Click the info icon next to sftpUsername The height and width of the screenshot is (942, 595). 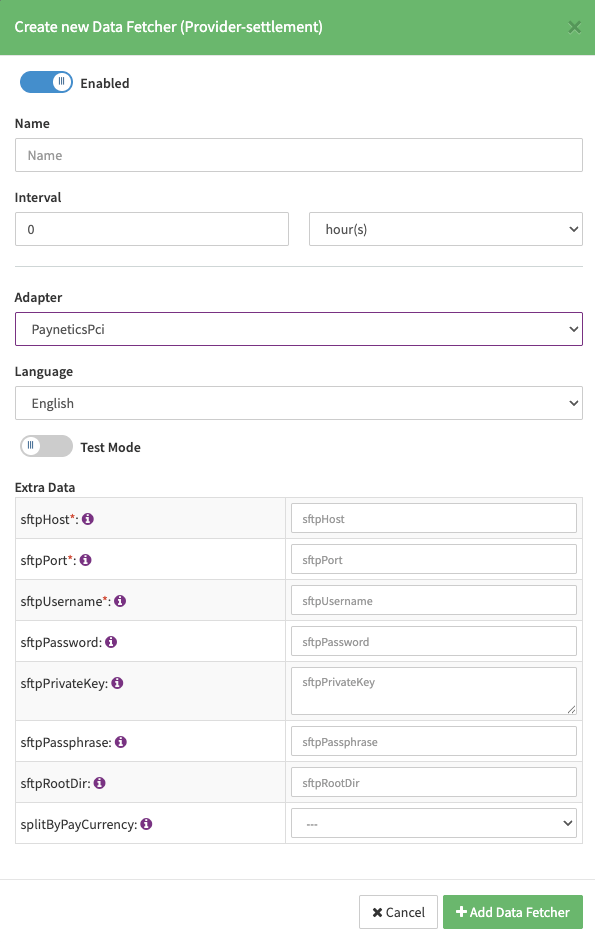[x=120, y=601]
